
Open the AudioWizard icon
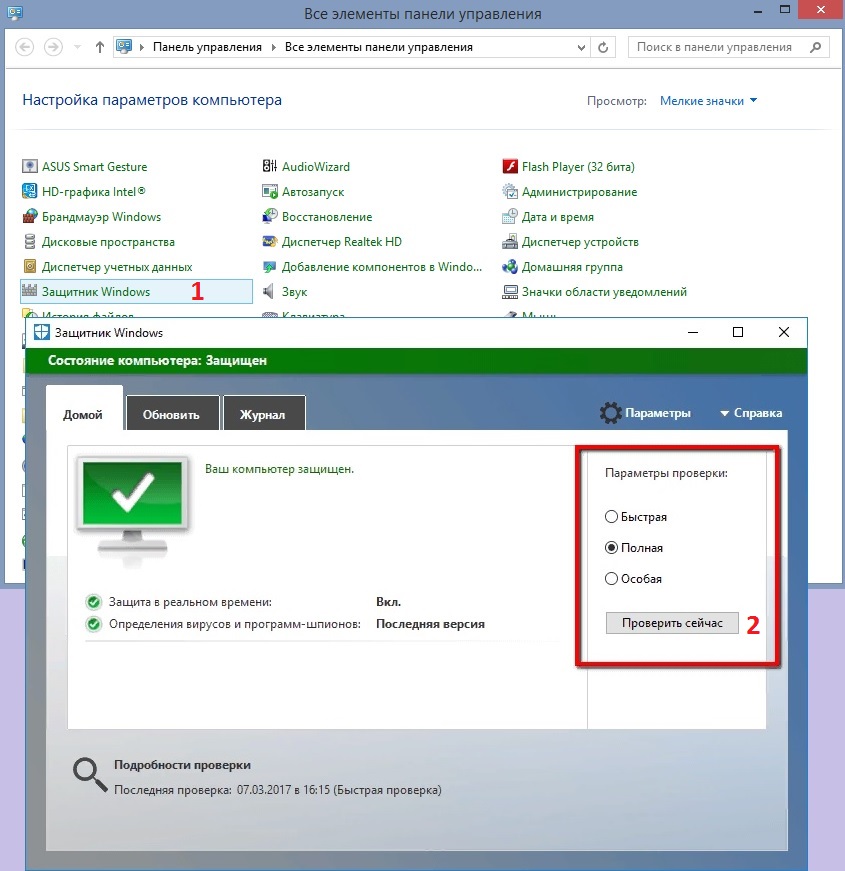pyautogui.click(x=269, y=166)
